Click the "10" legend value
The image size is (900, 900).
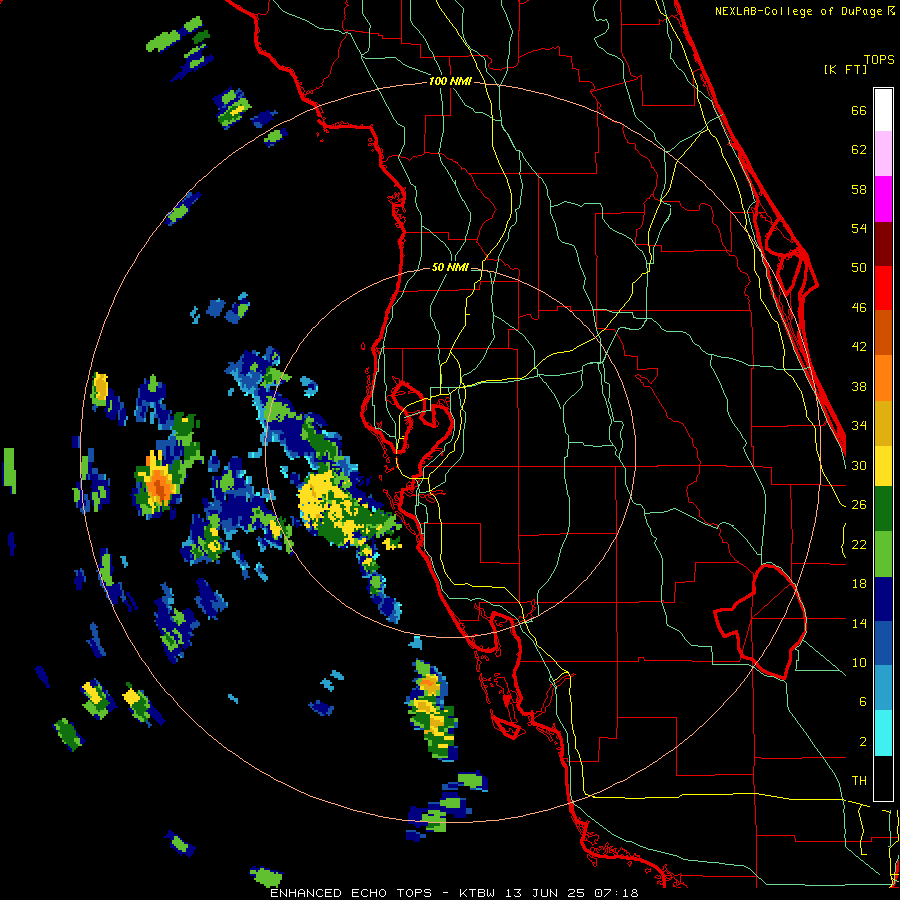click(859, 662)
